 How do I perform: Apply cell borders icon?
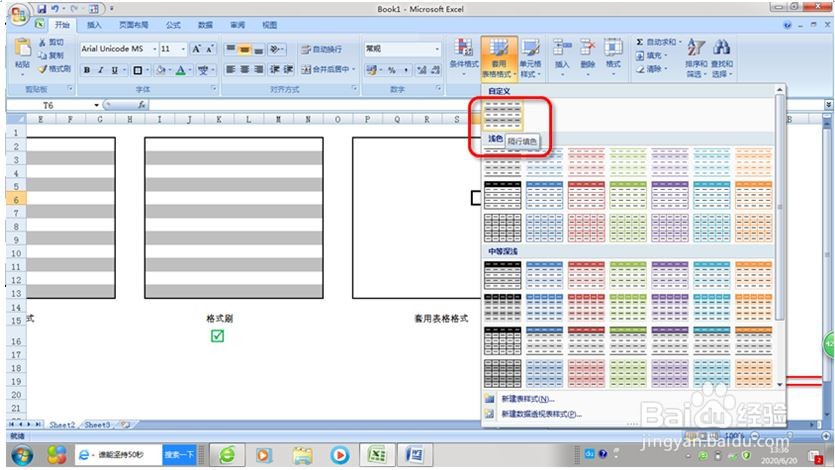pyautogui.click(x=137, y=70)
